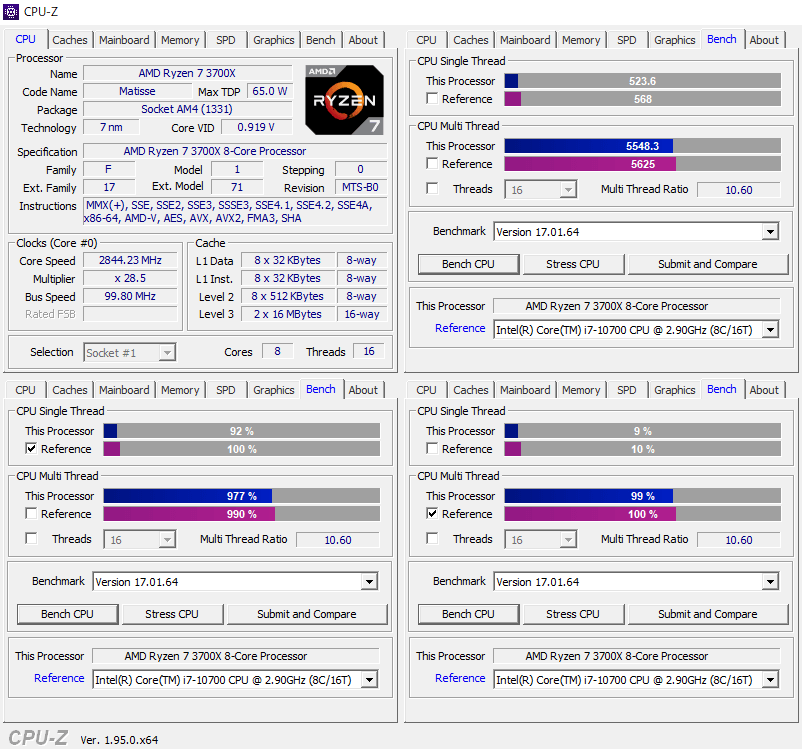Open the SPD tab in top-left panel

point(226,40)
